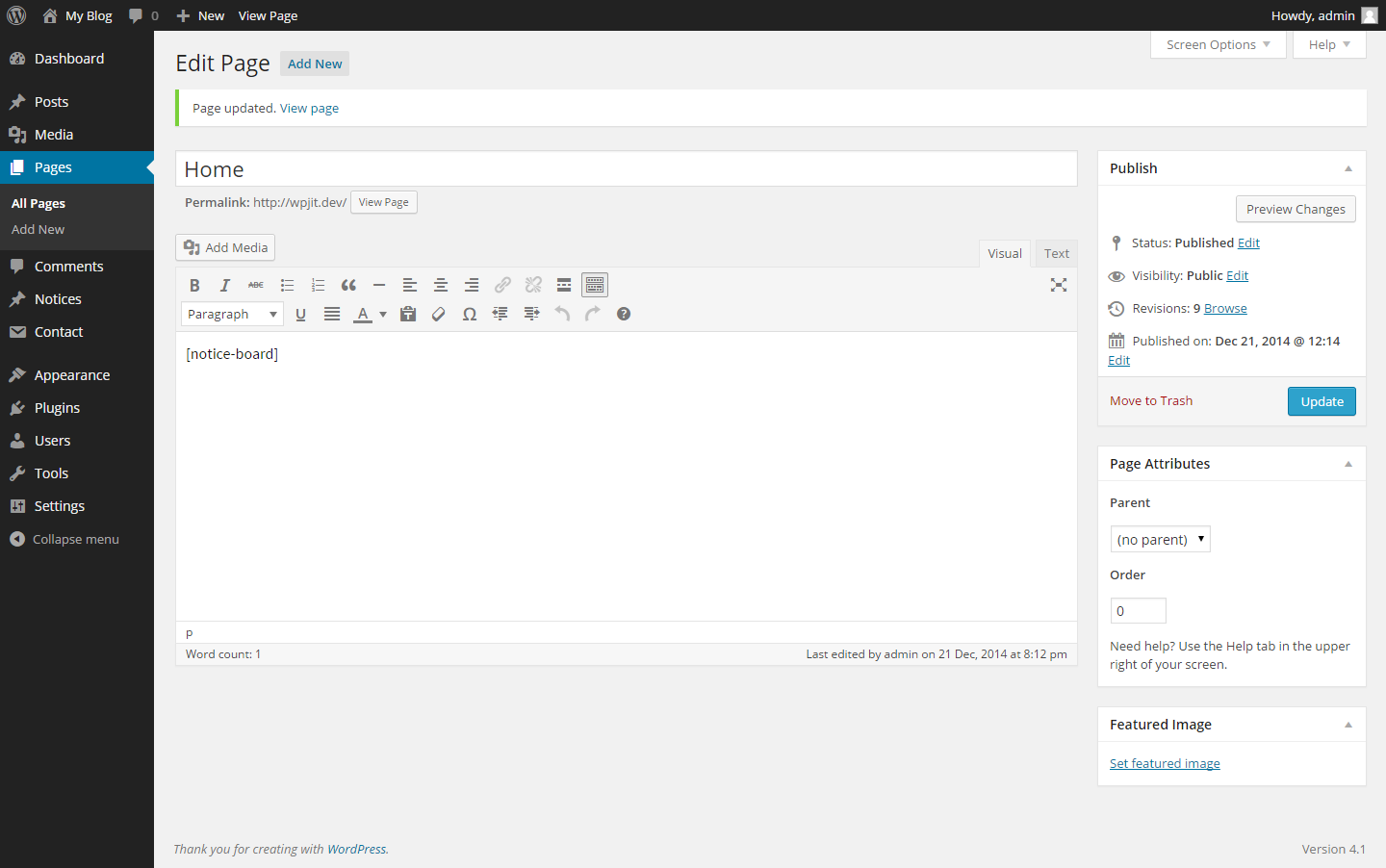Open the Paragraph format dropdown
Image resolution: width=1386 pixels, height=868 pixels.
click(232, 314)
